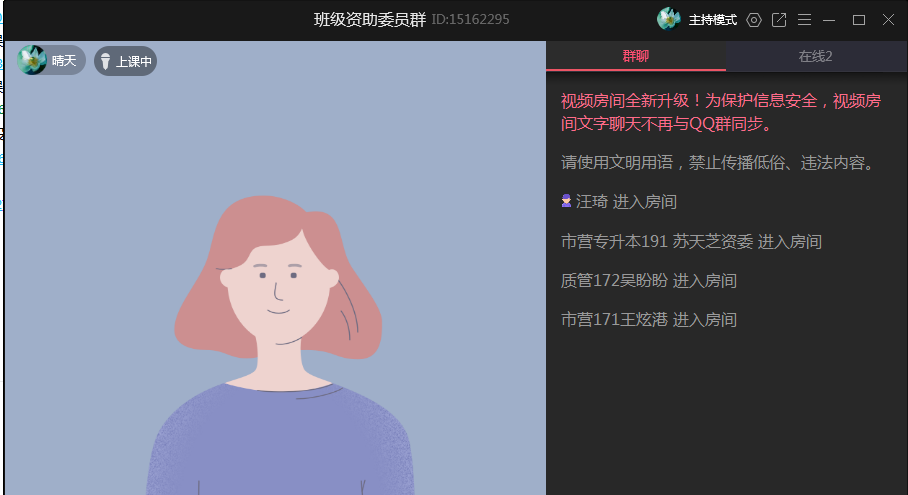Switch to the 在线2 tab
The width and height of the screenshot is (908, 495).
[815, 56]
